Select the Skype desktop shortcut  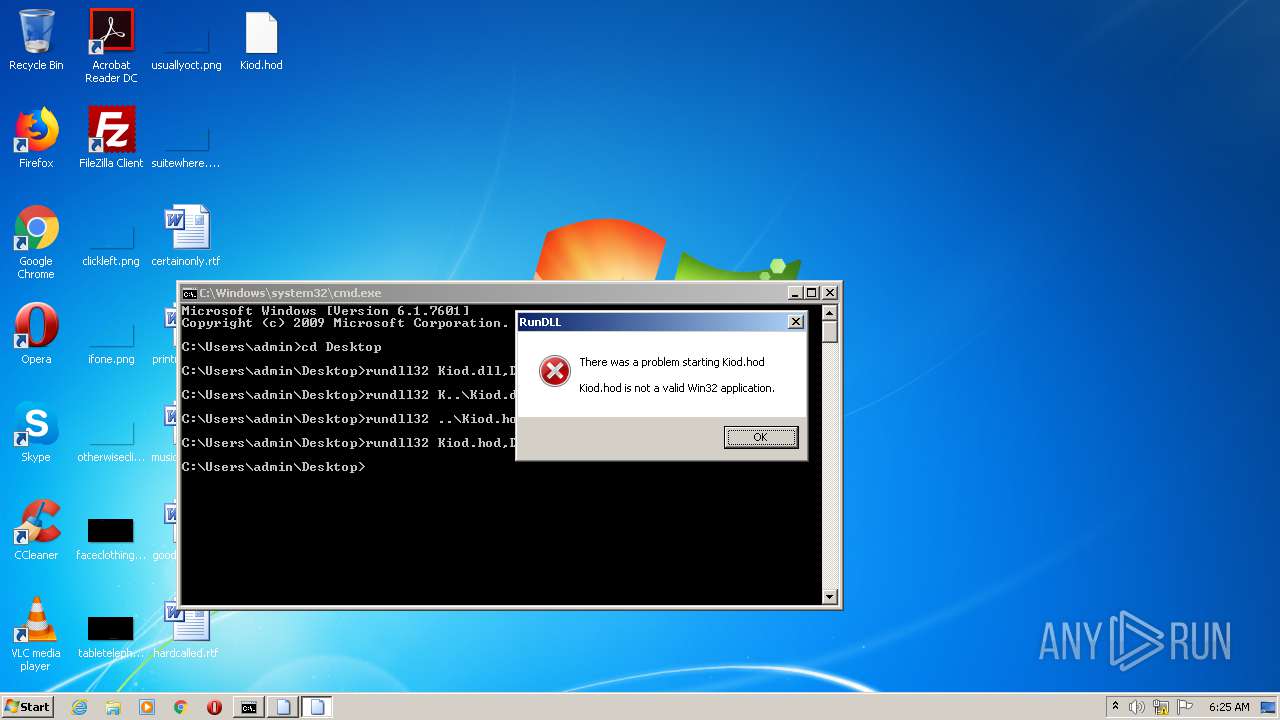36,432
